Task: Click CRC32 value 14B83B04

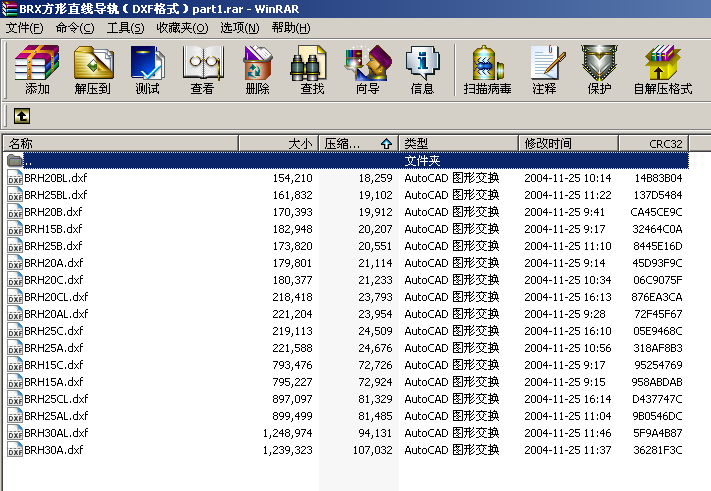Action: tap(658, 178)
